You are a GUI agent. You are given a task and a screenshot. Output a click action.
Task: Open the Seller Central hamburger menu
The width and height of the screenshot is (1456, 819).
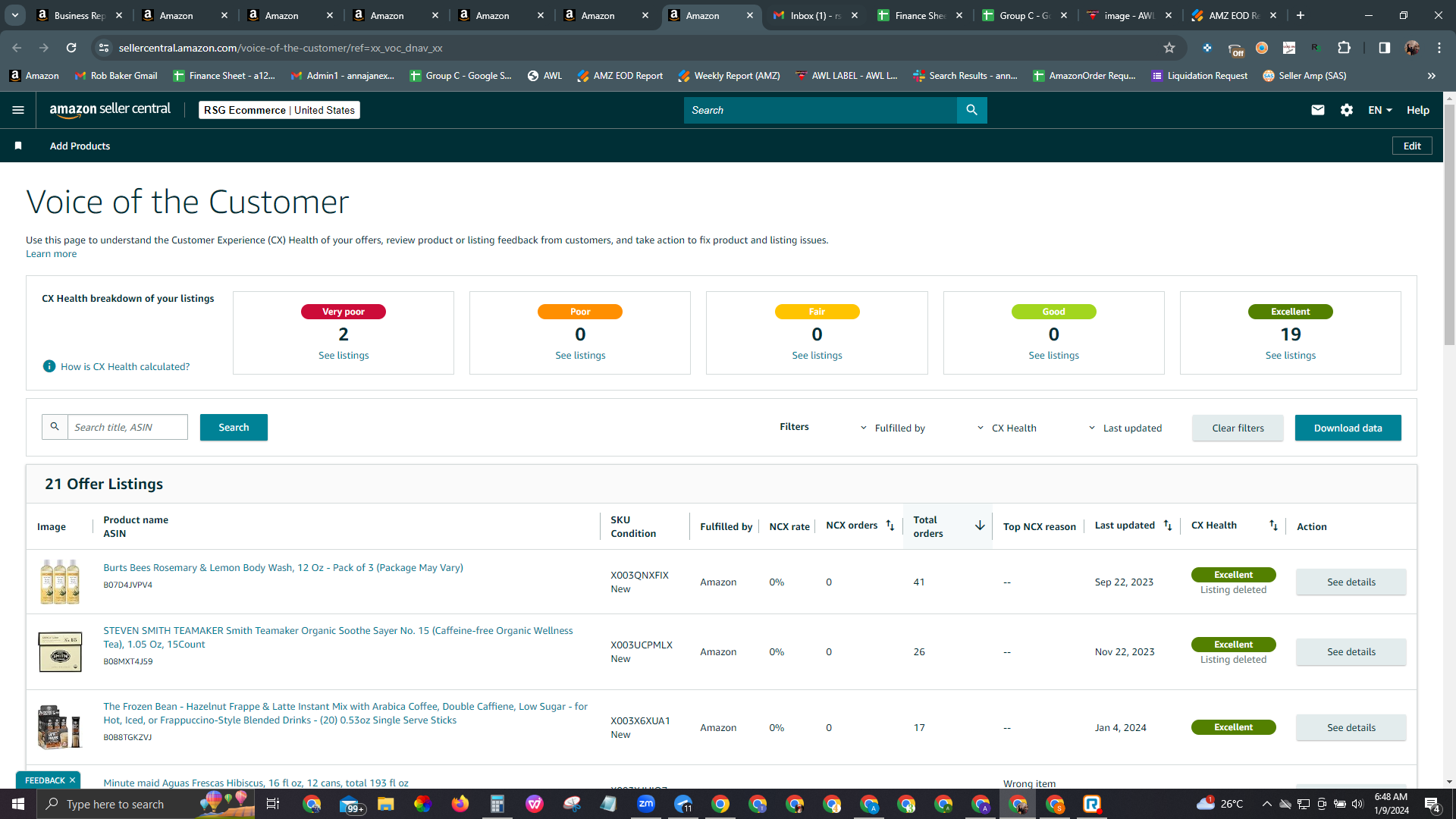point(18,110)
